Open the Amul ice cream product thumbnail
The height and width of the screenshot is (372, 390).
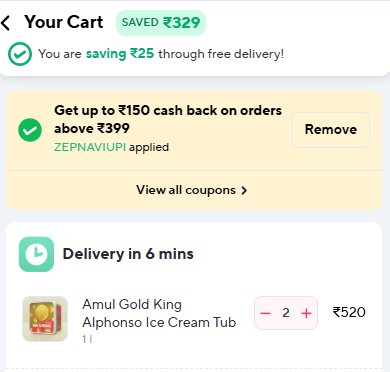tap(45, 319)
